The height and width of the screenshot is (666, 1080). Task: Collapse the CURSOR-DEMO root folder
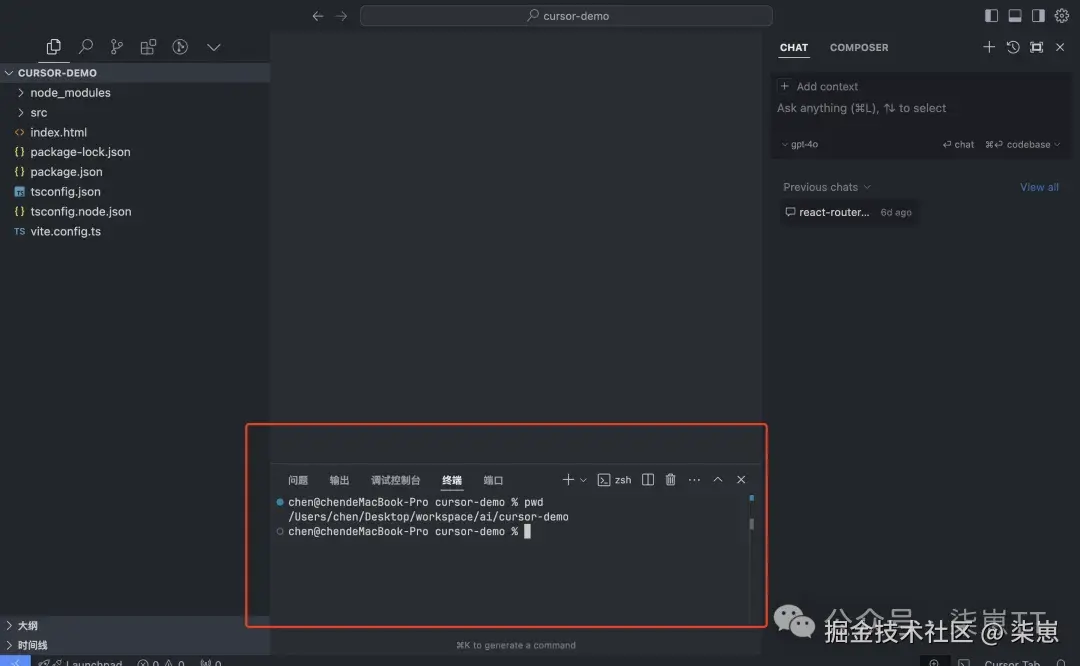tap(135, 73)
